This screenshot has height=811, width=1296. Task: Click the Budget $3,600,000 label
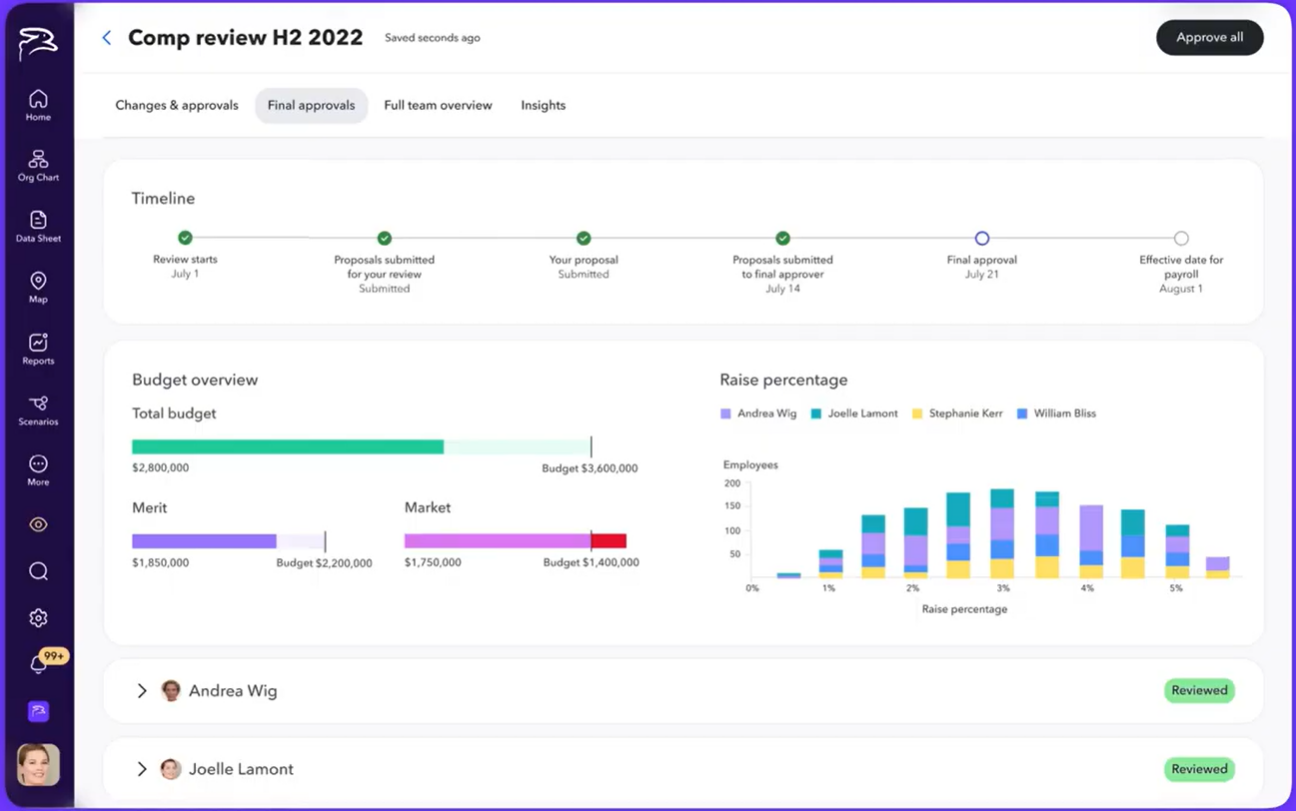(x=589, y=468)
